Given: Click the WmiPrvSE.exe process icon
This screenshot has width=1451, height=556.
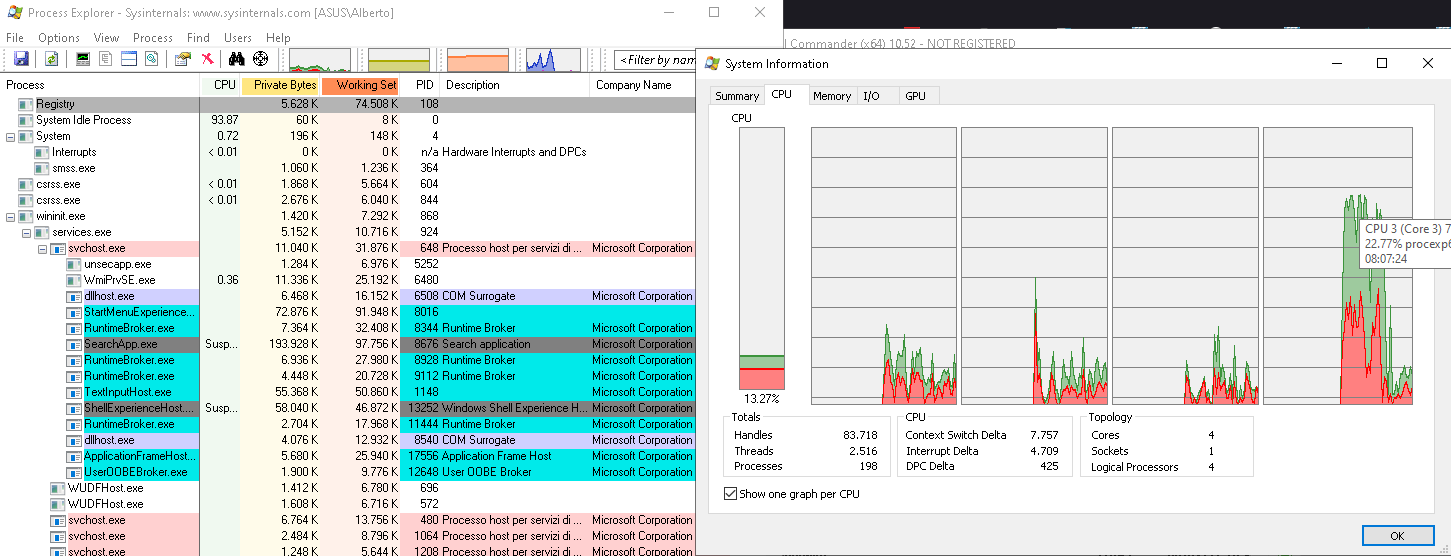Looking at the screenshot, I should coord(75,280).
